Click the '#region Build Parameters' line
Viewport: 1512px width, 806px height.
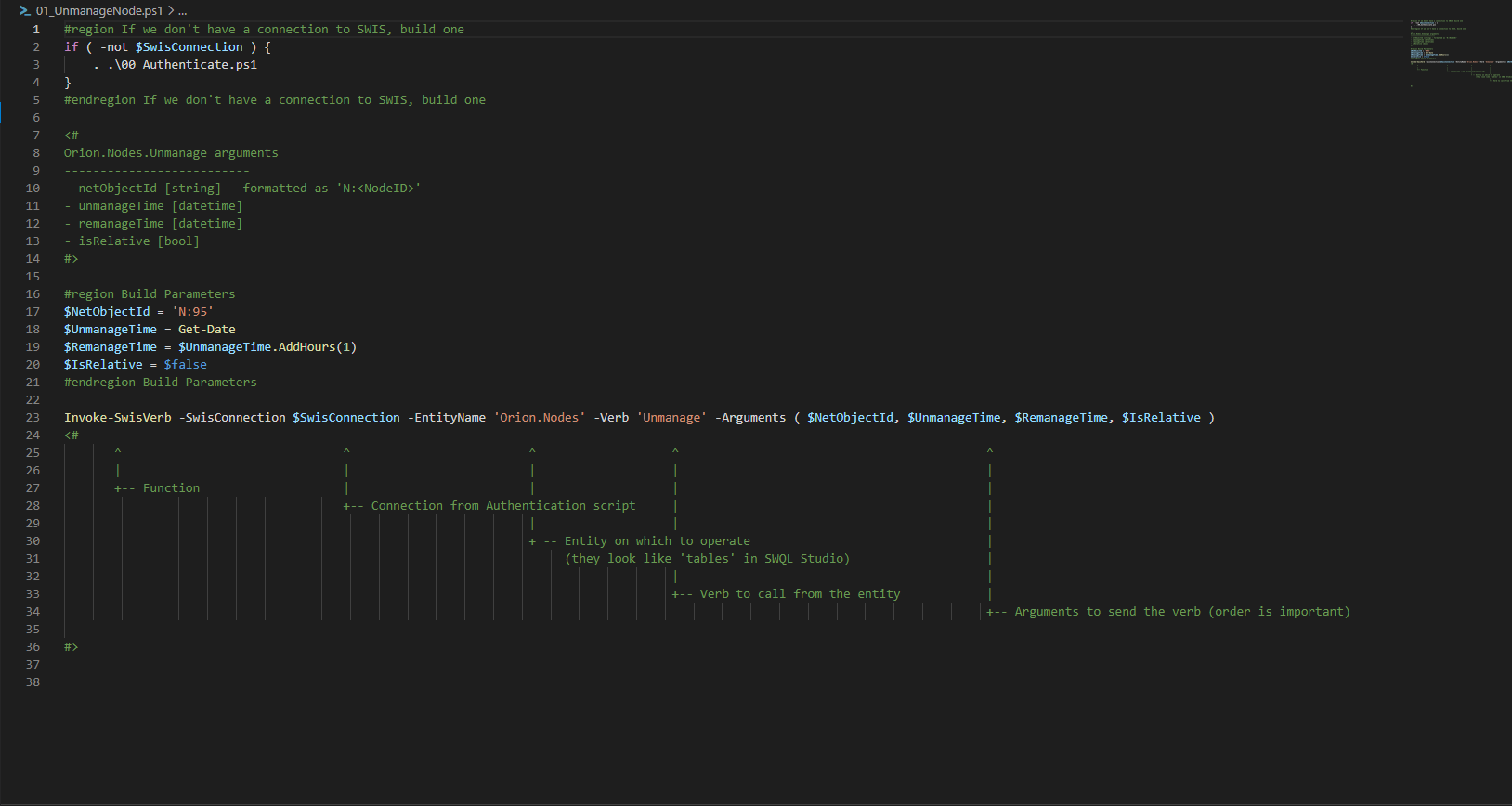coord(150,293)
